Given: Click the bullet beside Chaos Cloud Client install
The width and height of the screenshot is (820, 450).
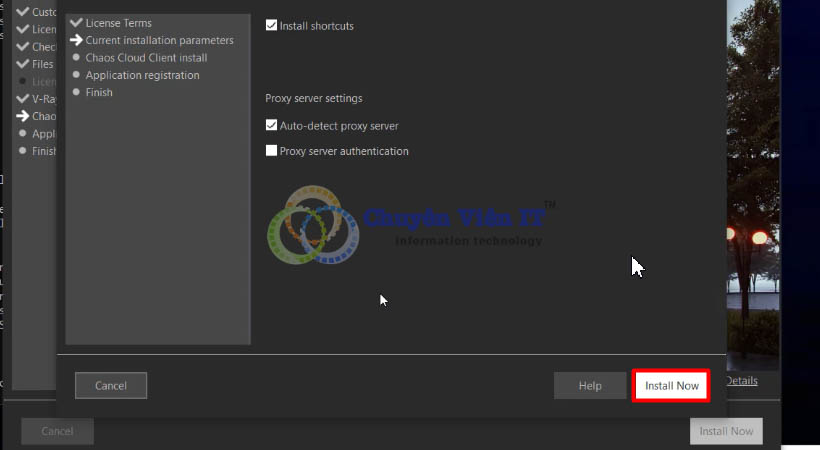Looking at the screenshot, I should click(x=76, y=58).
